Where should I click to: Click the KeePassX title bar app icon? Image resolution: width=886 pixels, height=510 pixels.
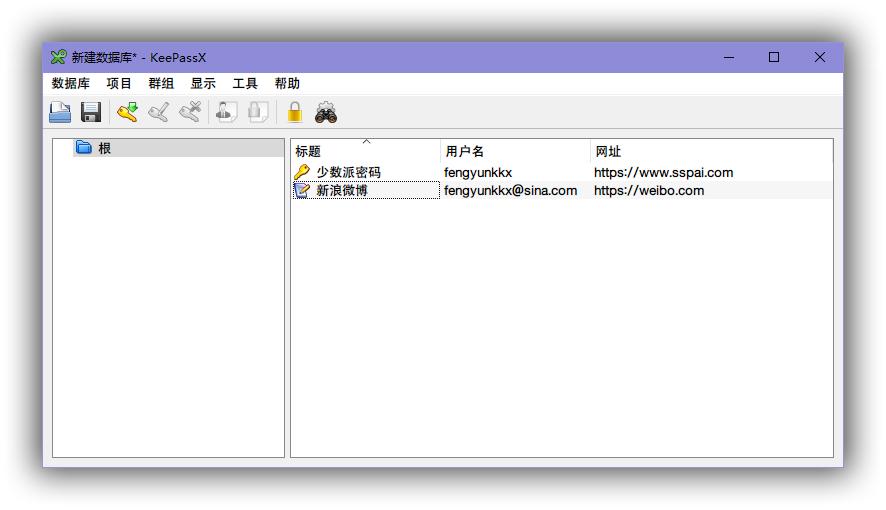point(58,57)
